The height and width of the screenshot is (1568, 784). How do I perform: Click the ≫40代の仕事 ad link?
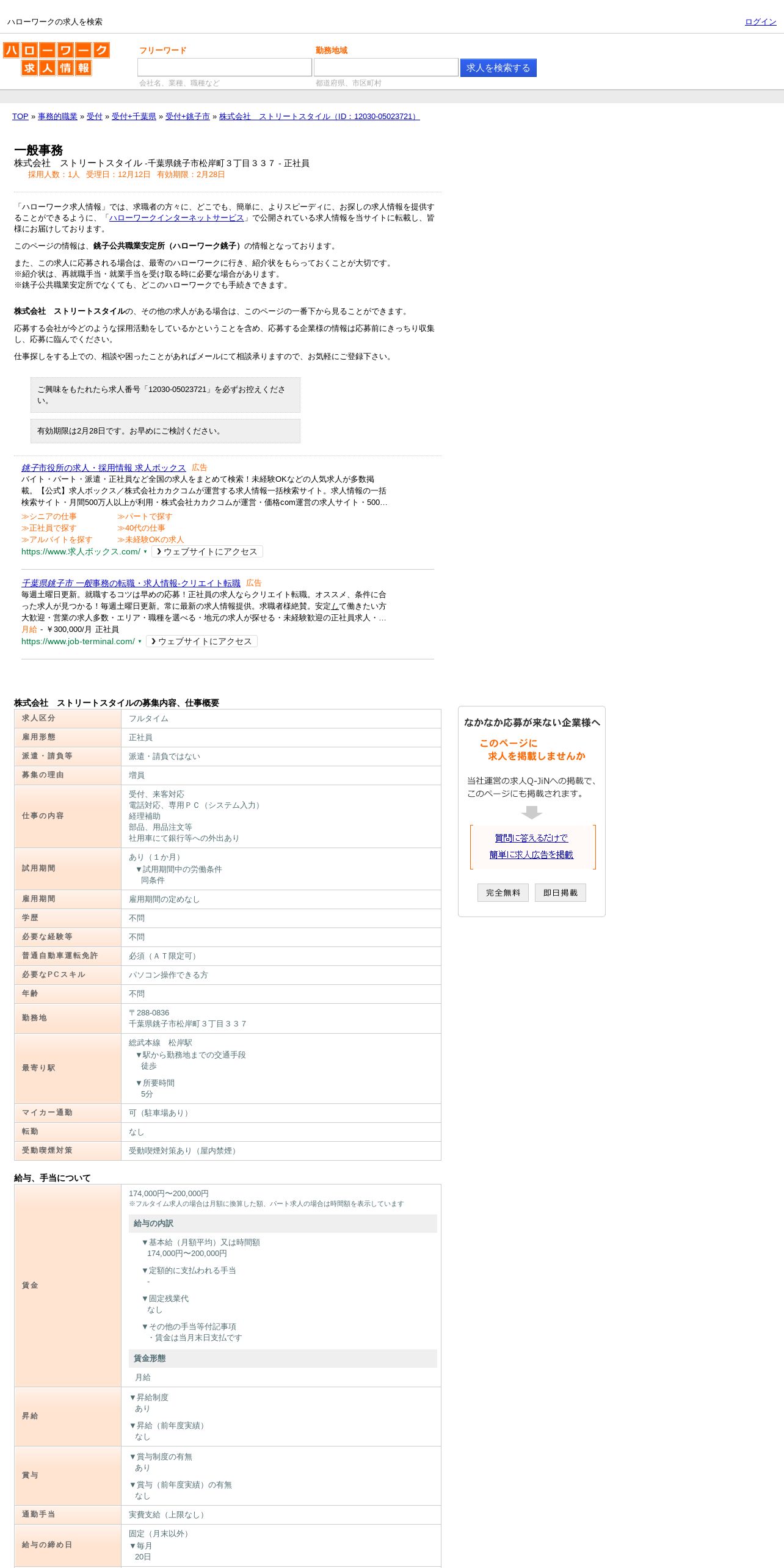tap(141, 528)
